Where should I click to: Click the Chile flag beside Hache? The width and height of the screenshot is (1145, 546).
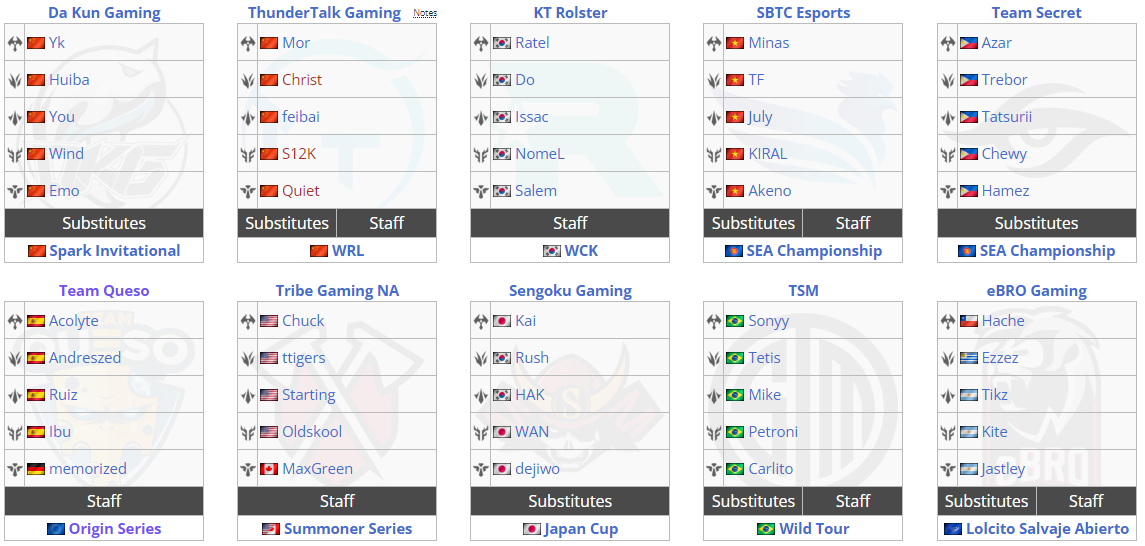[968, 320]
